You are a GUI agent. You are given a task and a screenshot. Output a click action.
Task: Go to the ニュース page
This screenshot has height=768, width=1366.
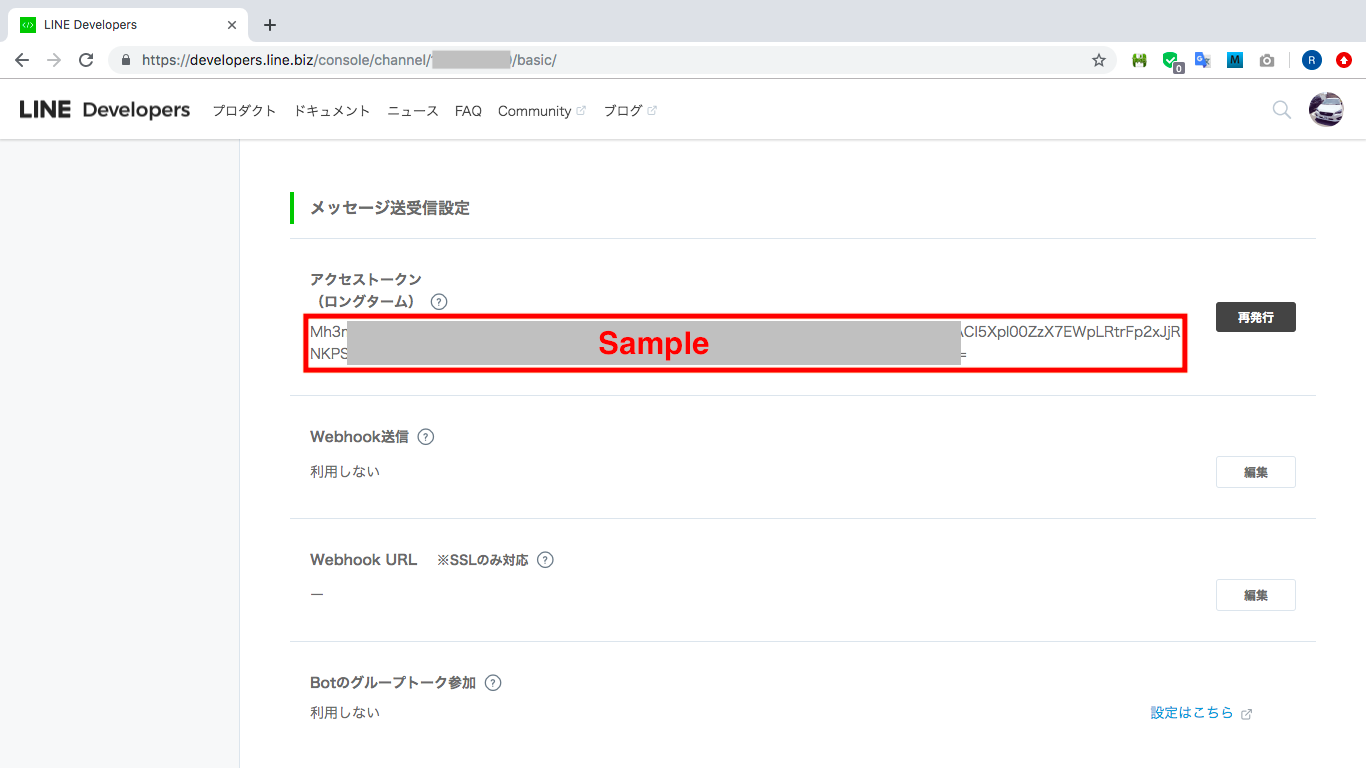point(413,111)
